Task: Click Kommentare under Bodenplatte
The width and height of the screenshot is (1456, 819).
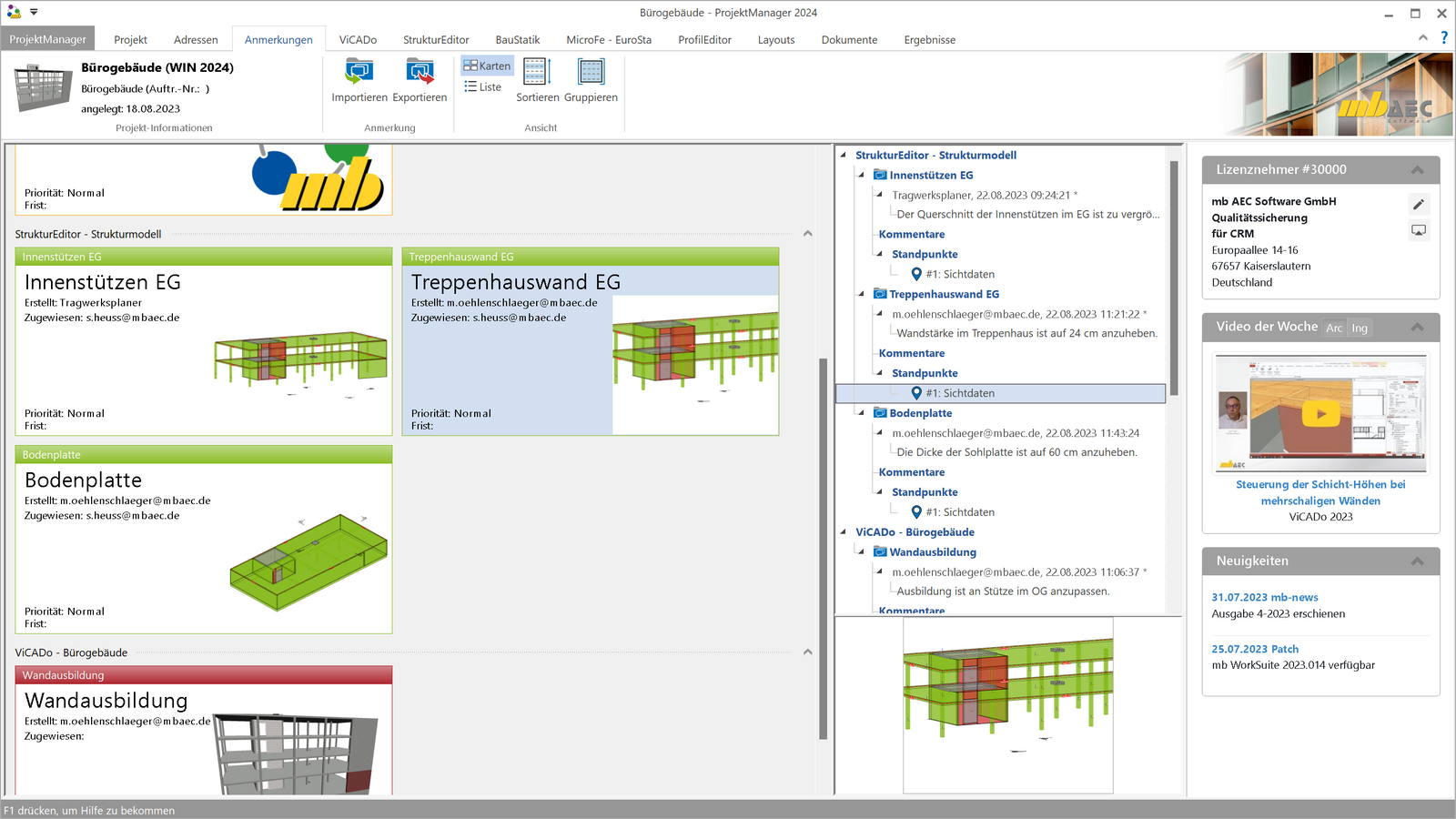Action: [x=912, y=472]
